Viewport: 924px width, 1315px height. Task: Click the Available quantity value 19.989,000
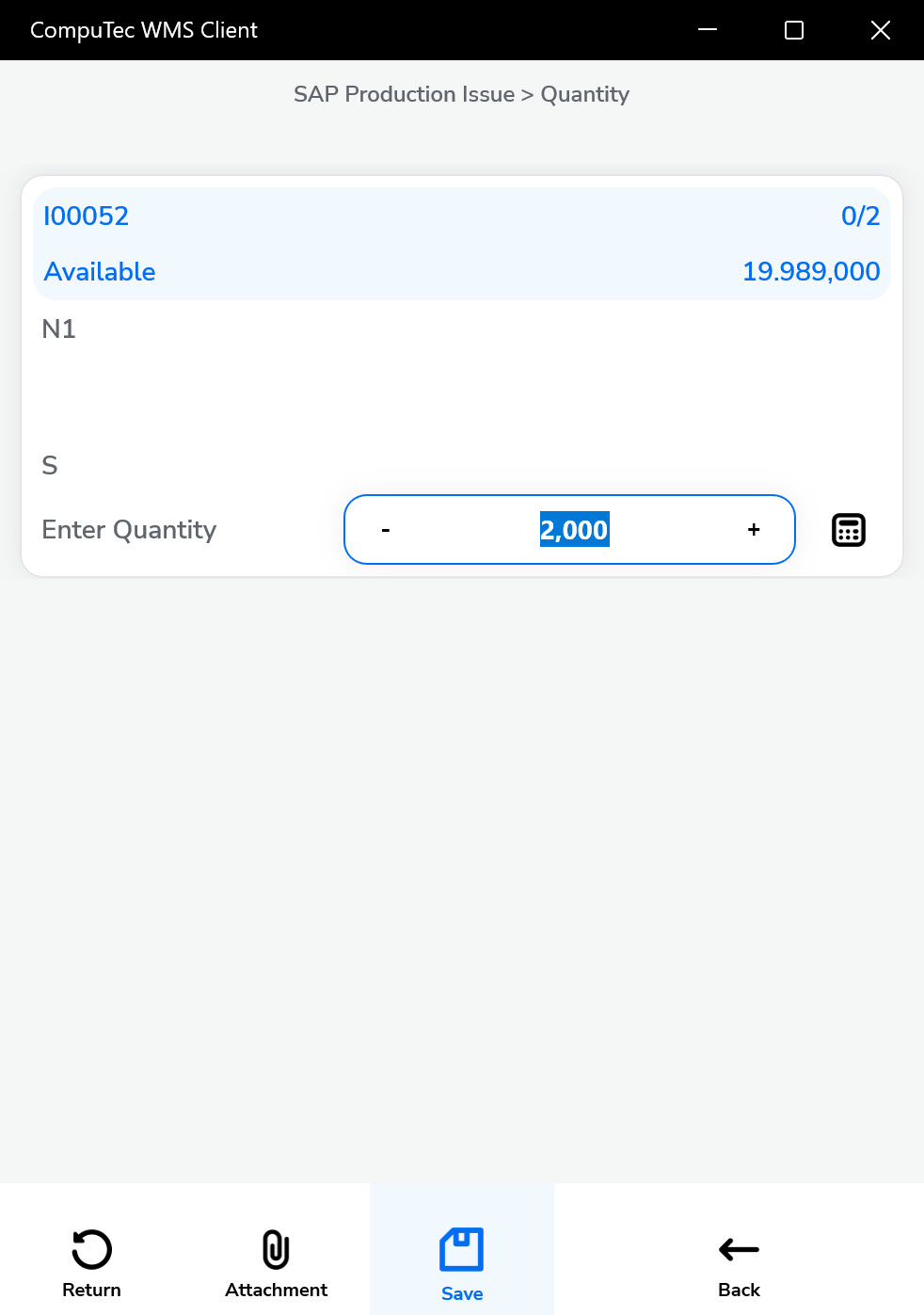pyautogui.click(x=810, y=271)
